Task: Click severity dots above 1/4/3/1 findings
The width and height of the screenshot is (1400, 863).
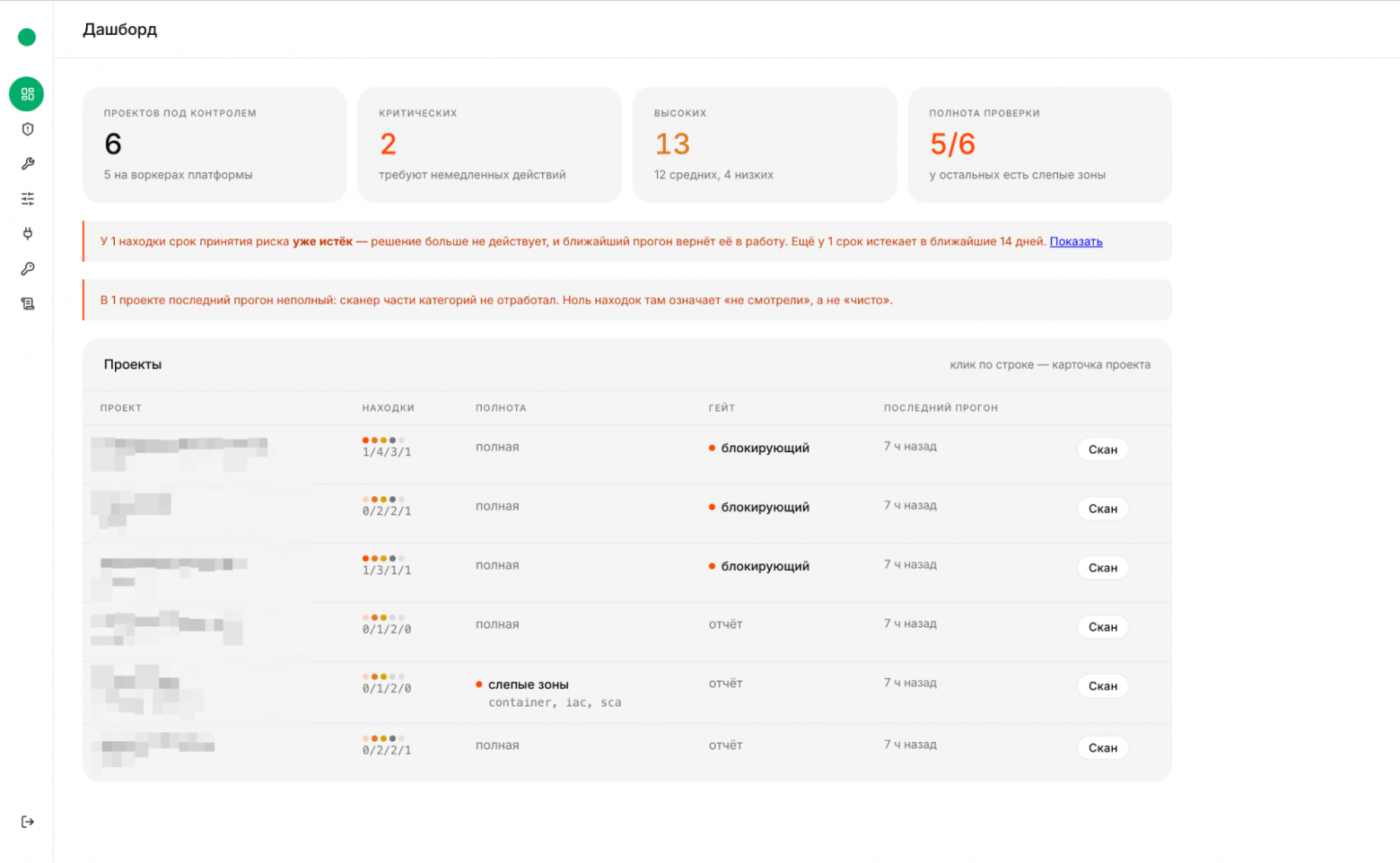Action: click(383, 440)
